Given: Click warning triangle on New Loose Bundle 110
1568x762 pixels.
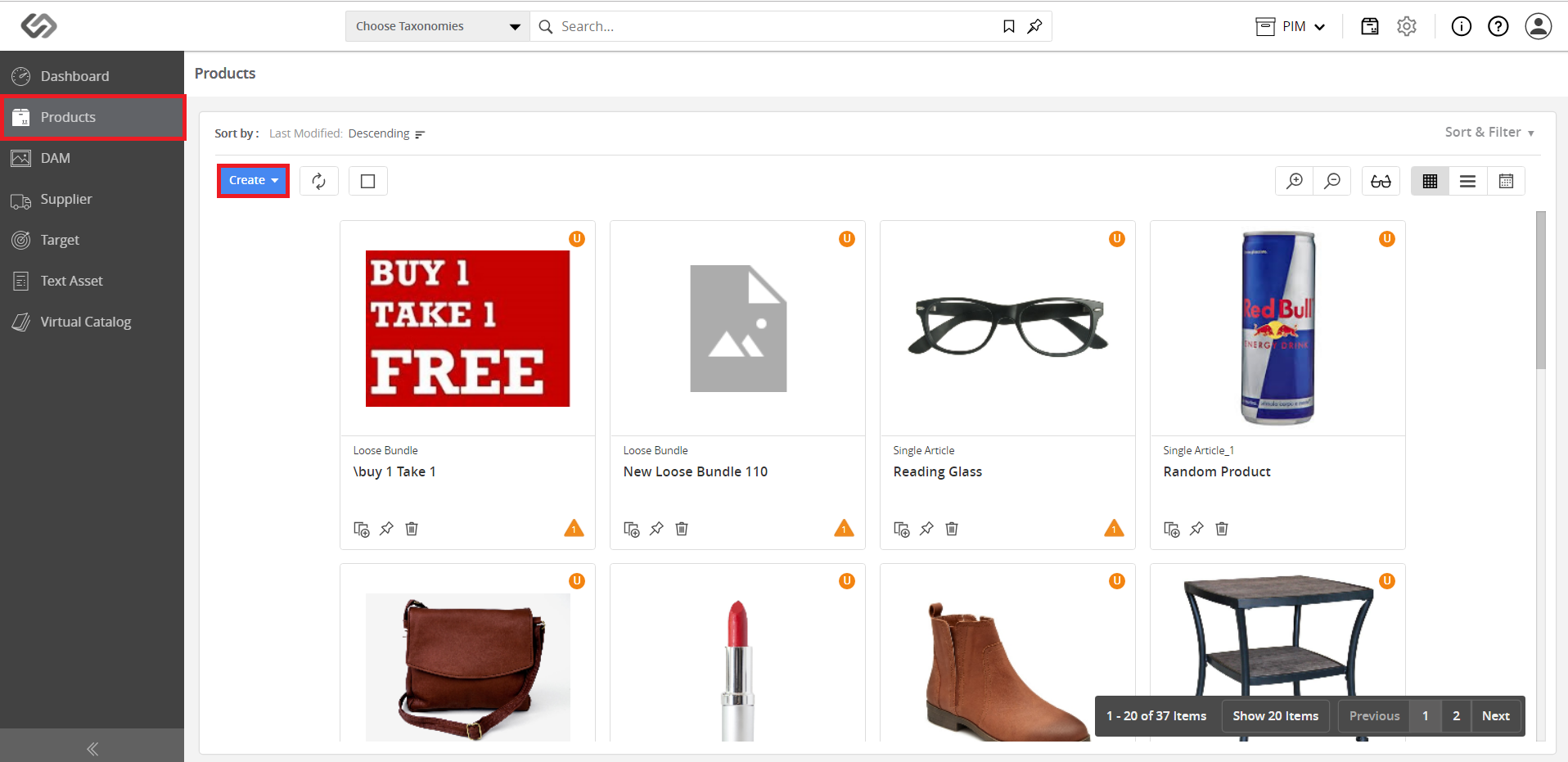Looking at the screenshot, I should pyautogui.click(x=844, y=528).
